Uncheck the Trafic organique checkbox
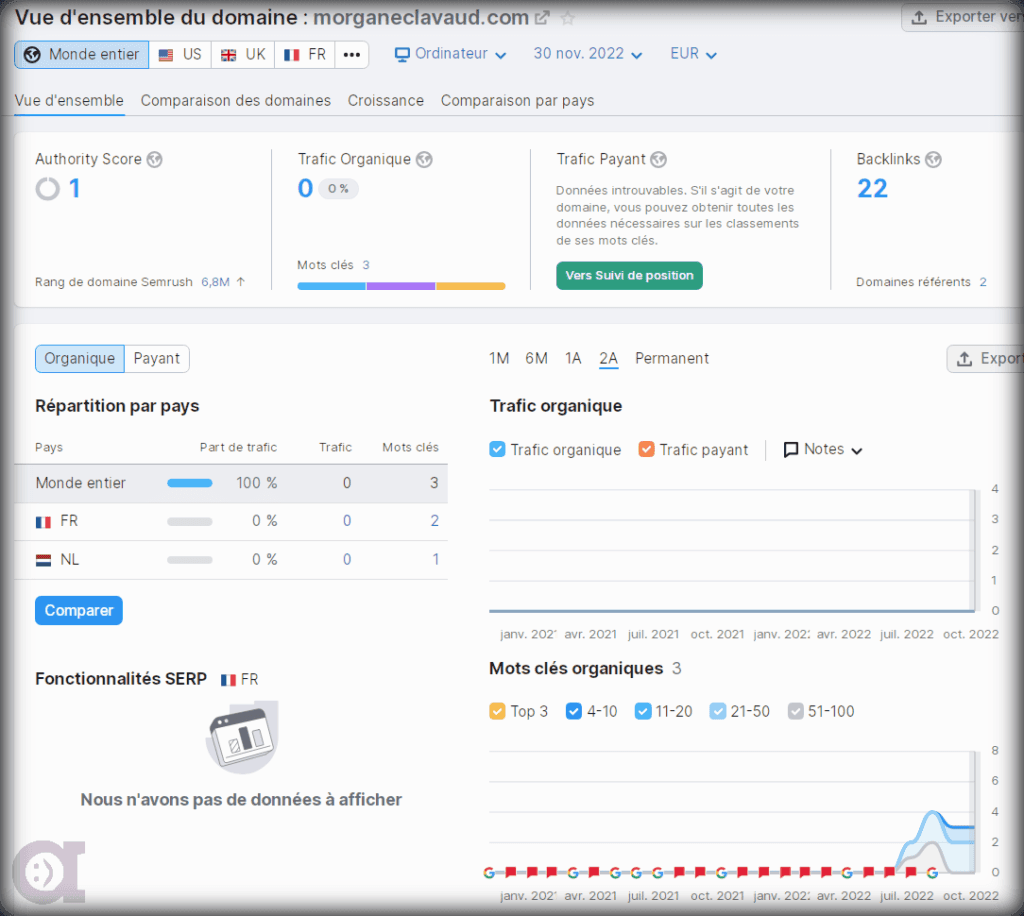The width and height of the screenshot is (1024, 916). point(497,450)
